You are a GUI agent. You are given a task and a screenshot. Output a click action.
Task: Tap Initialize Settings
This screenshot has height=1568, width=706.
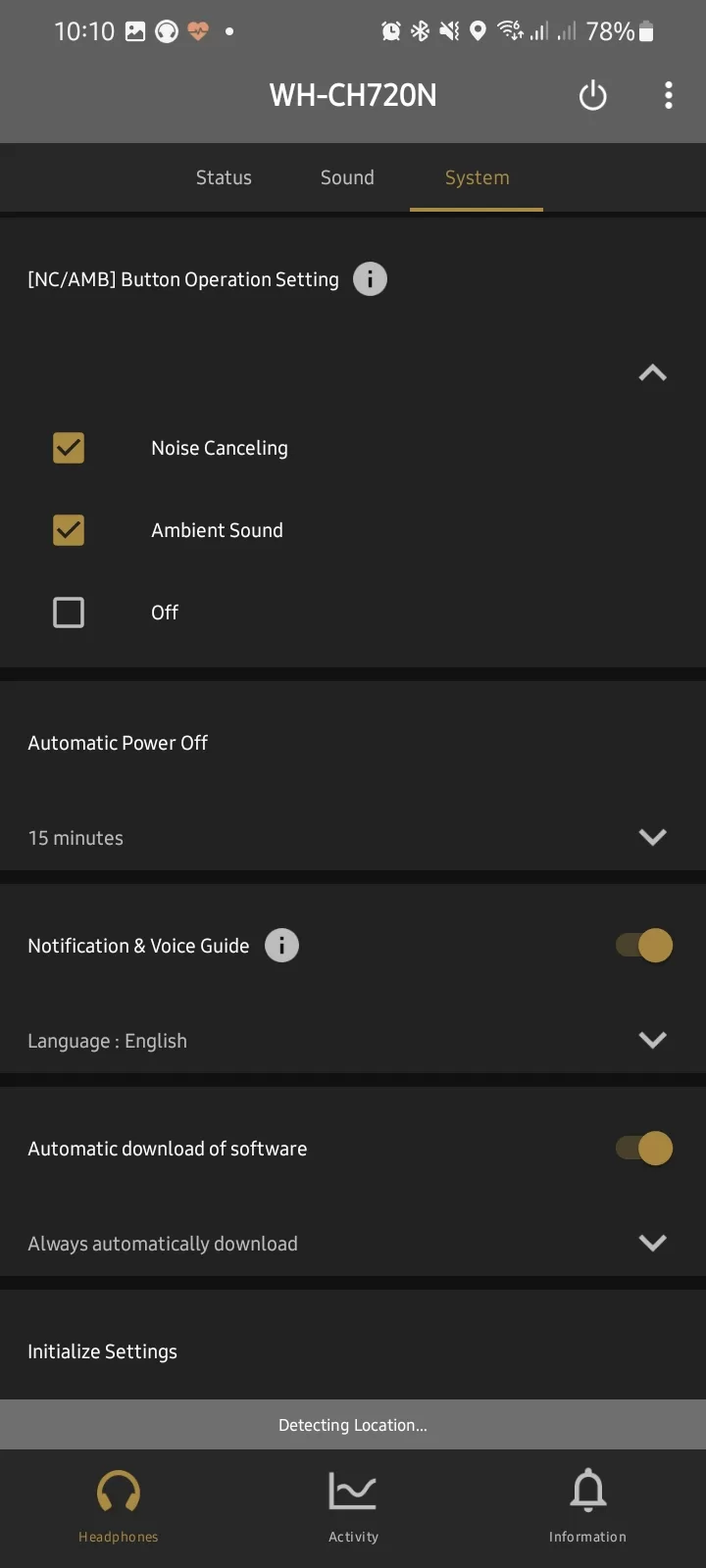[x=103, y=1351]
